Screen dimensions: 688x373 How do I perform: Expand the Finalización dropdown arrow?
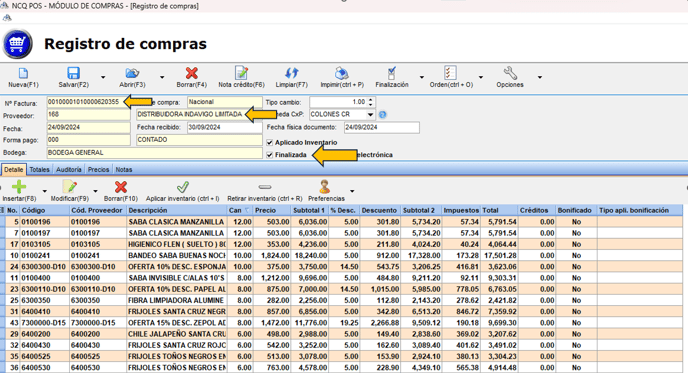422,77
